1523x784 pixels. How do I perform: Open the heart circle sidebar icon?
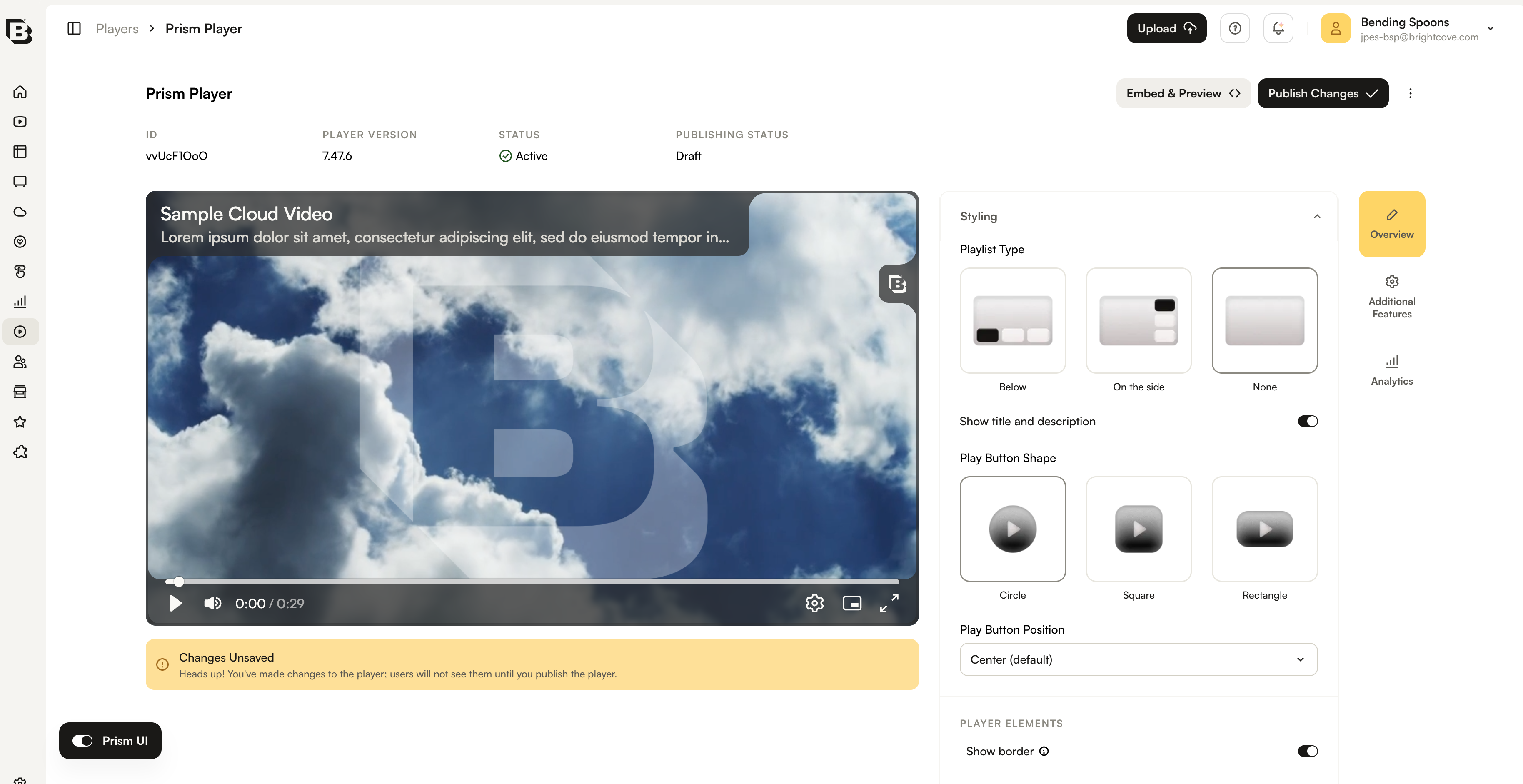pyautogui.click(x=20, y=242)
